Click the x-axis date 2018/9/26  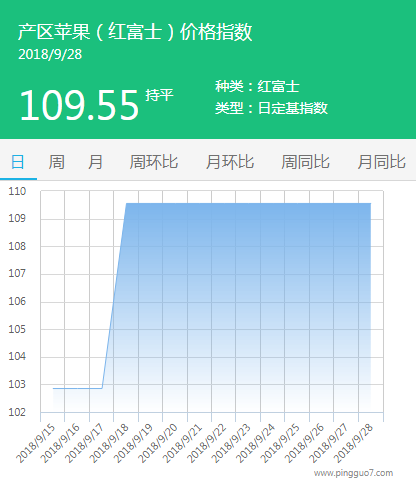tap(305, 443)
